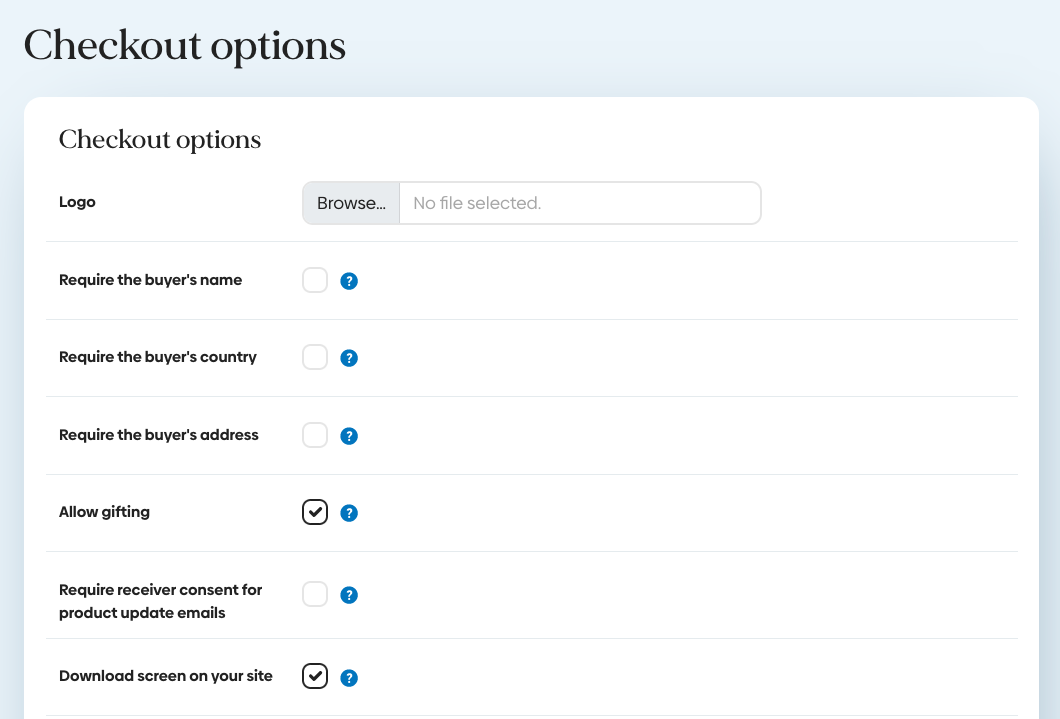Image resolution: width=1060 pixels, height=719 pixels.
Task: Uncheck the Allow gifting checkbox
Action: tap(315, 512)
